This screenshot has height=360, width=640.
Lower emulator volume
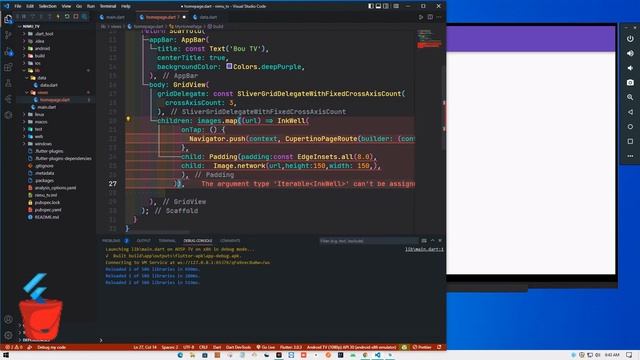click(630, 68)
